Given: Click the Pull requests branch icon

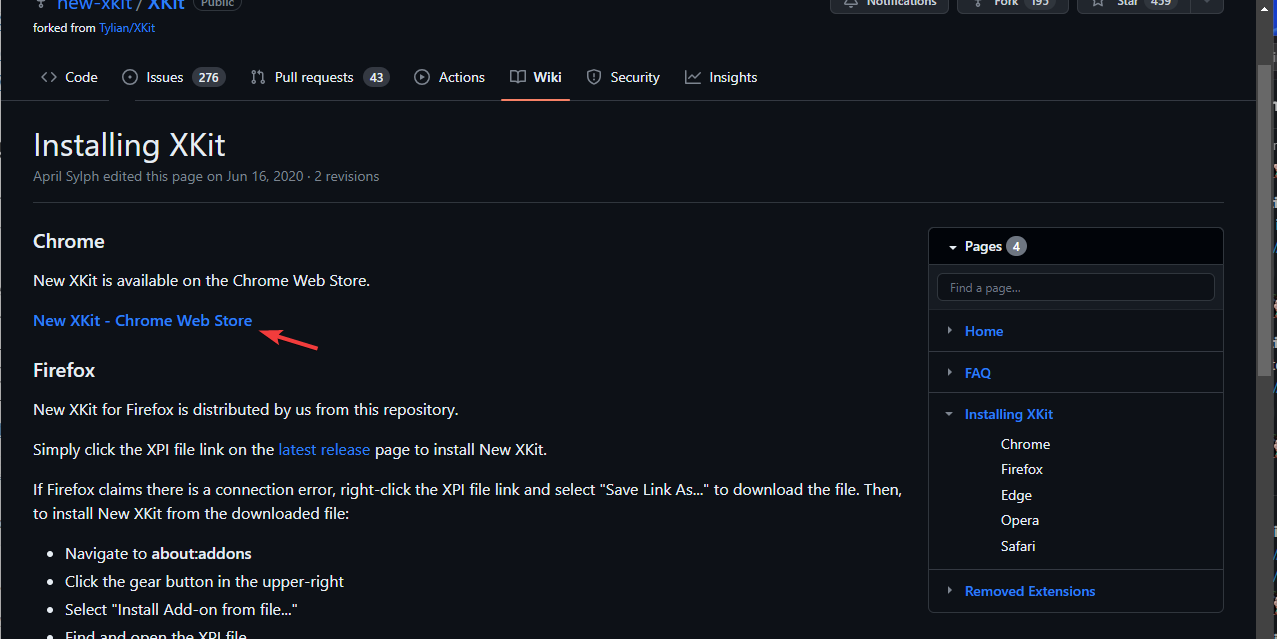Looking at the screenshot, I should pyautogui.click(x=258, y=77).
